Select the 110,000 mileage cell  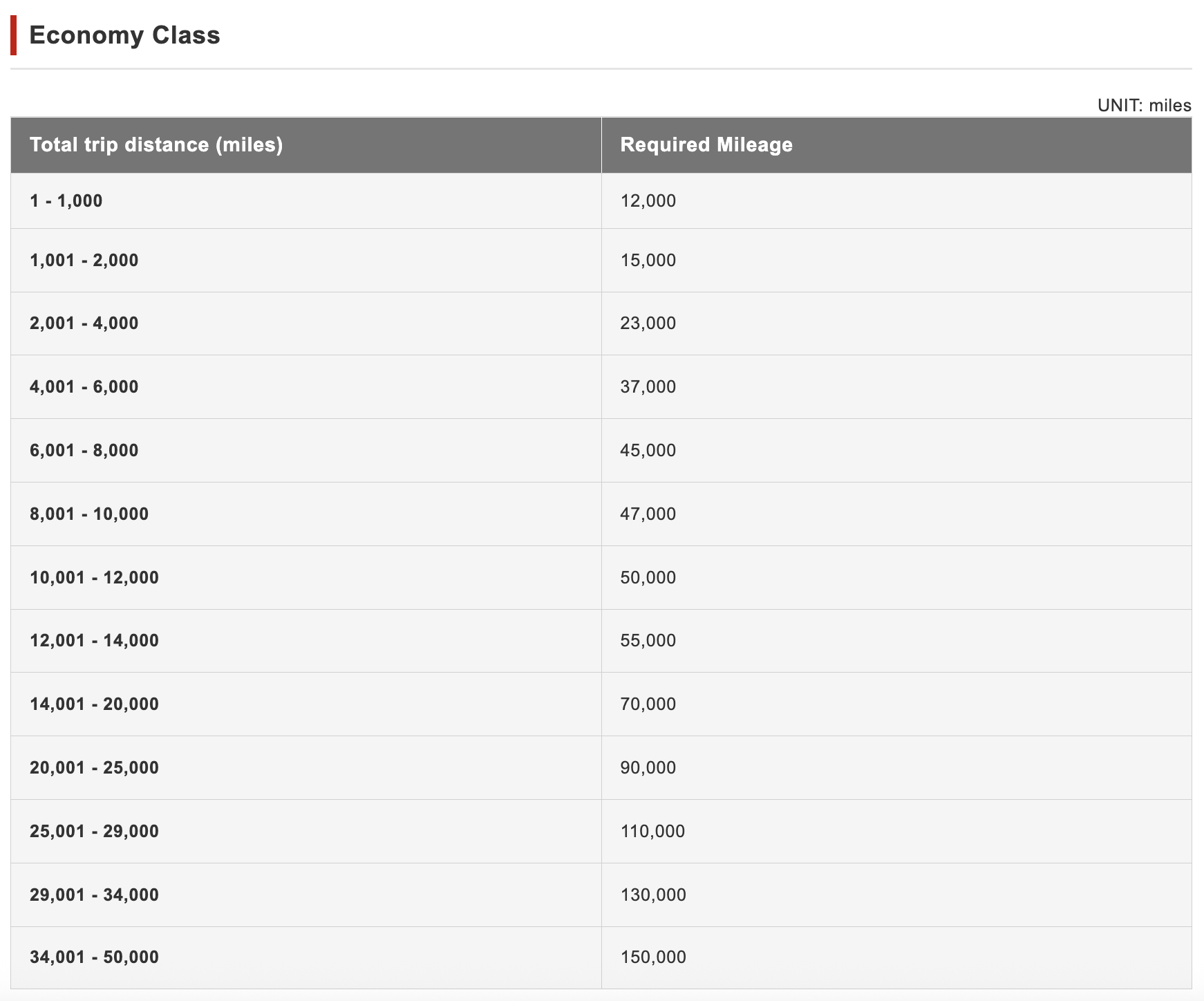pos(652,832)
